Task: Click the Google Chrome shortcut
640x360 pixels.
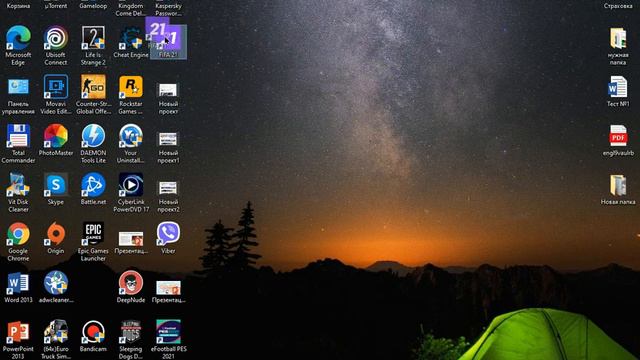Action: click(18, 241)
